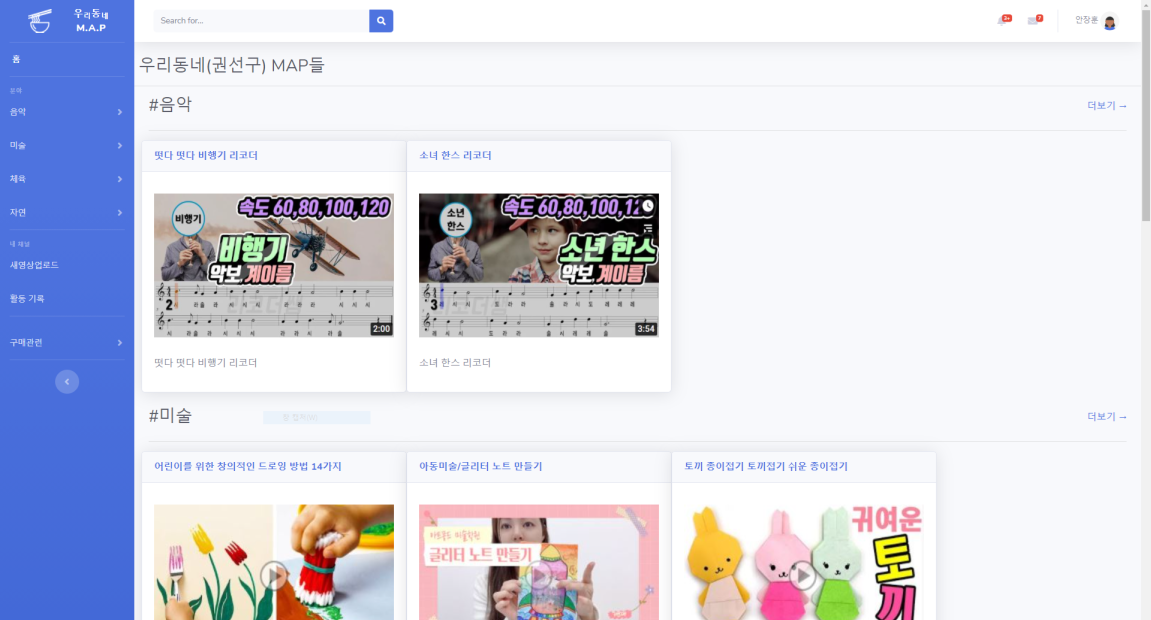Expand the 체육 sidebar category
The image size is (1151, 620).
pos(66,179)
